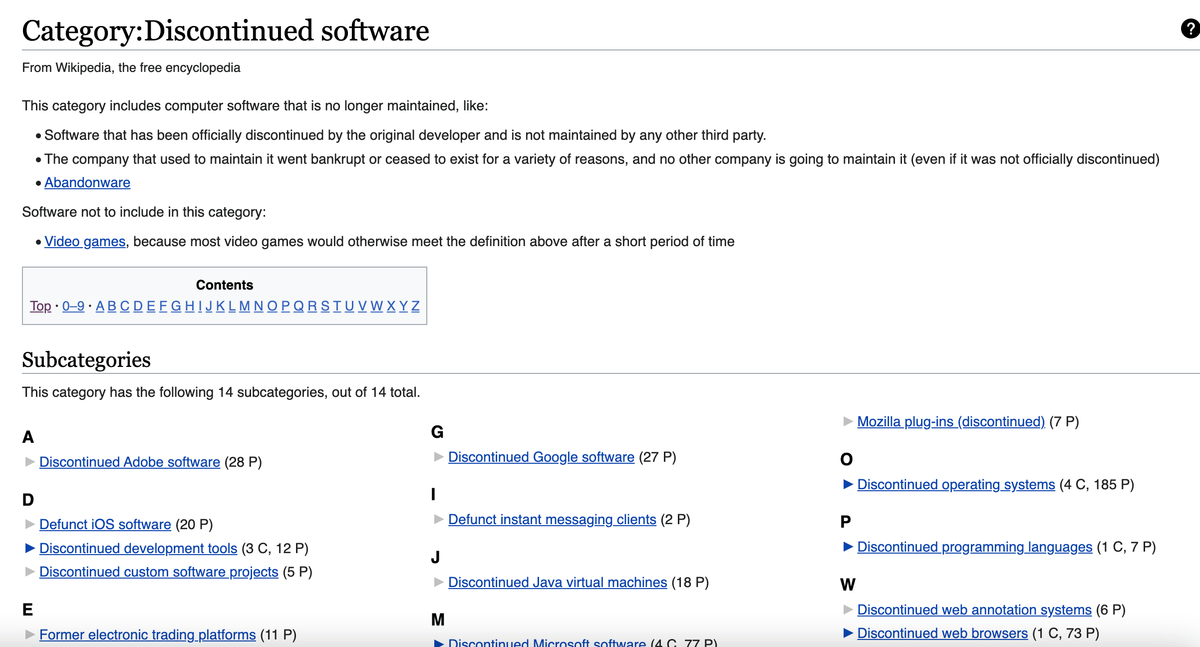Go to Former electronic trading platforms
The image size is (1200, 647).
[147, 634]
